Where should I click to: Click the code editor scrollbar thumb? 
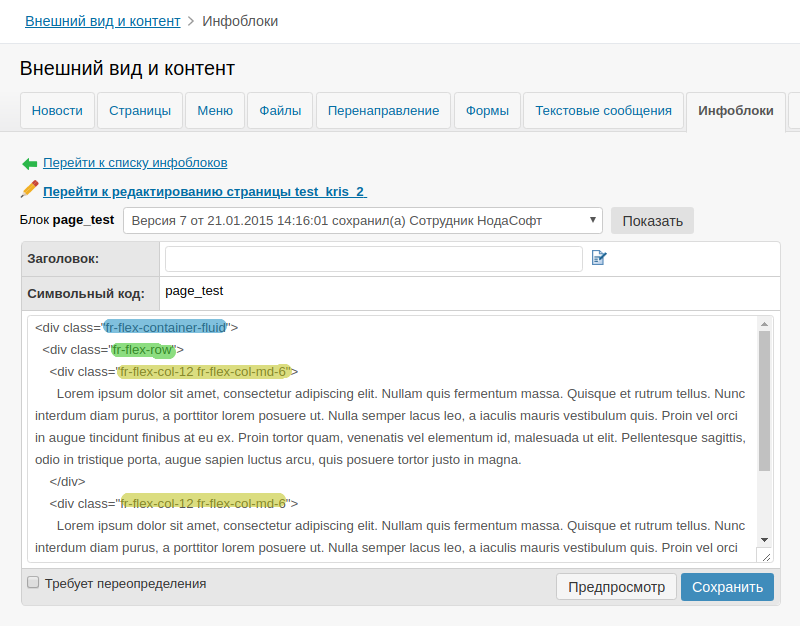764,401
